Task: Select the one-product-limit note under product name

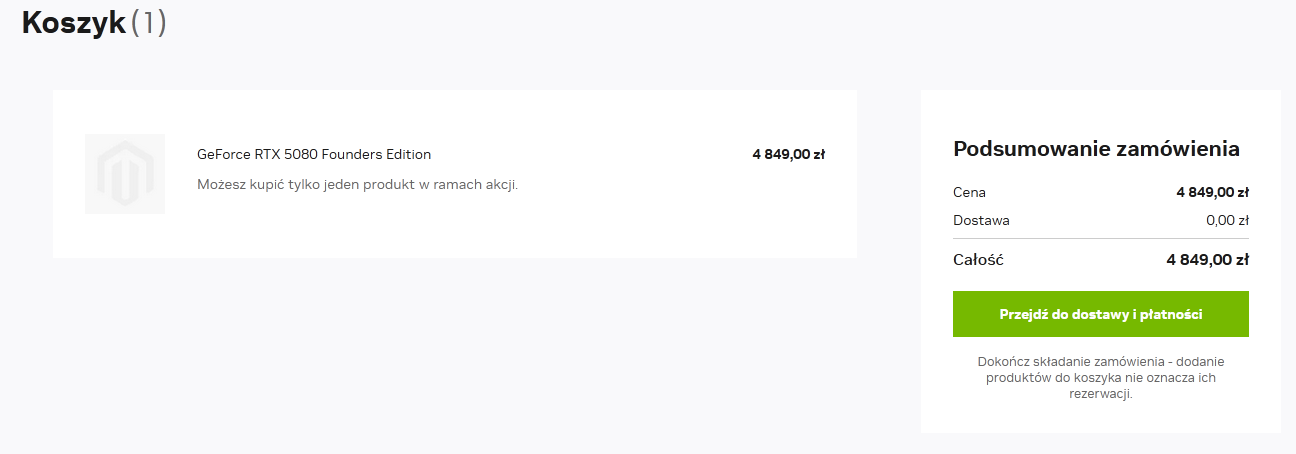Action: (357, 185)
